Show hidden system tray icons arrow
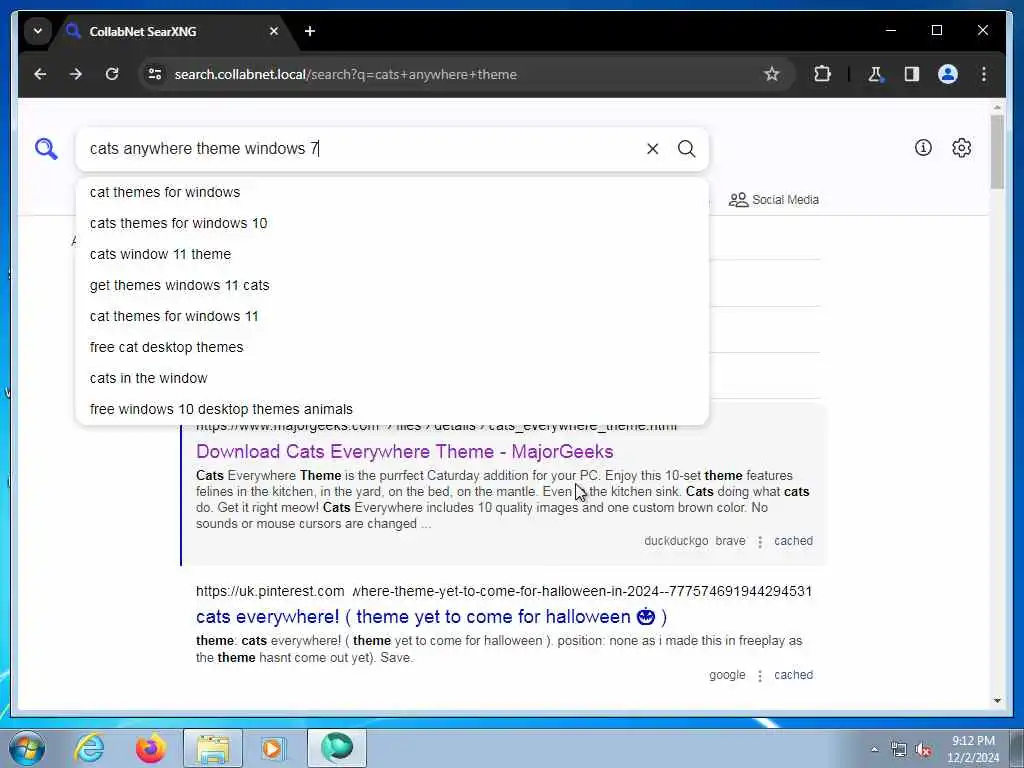The width and height of the screenshot is (1024, 768). pos(874,750)
